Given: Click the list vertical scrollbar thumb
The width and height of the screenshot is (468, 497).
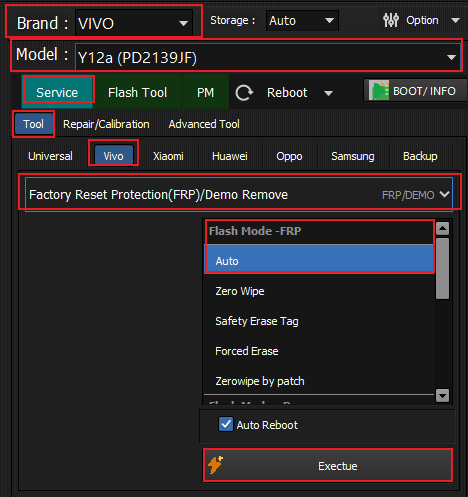Looking at the screenshot, I should (x=442, y=268).
